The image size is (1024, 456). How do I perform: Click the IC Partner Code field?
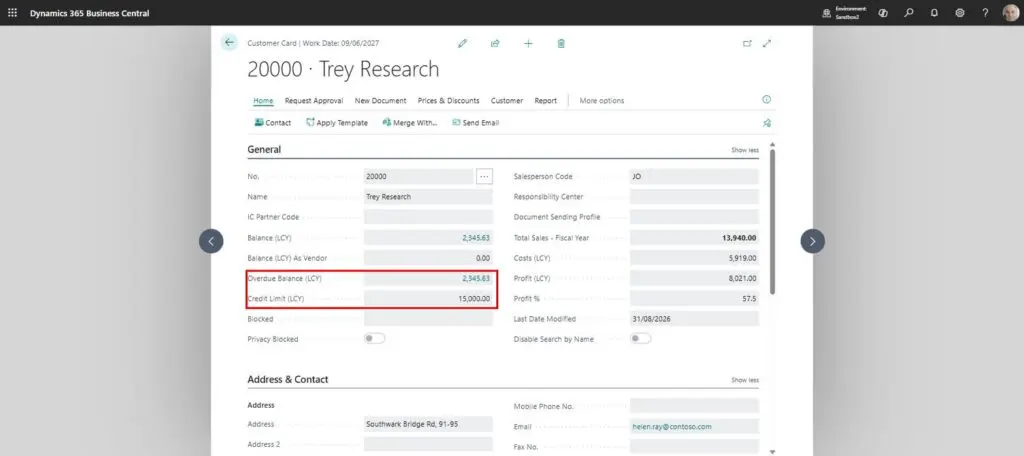(x=428, y=217)
